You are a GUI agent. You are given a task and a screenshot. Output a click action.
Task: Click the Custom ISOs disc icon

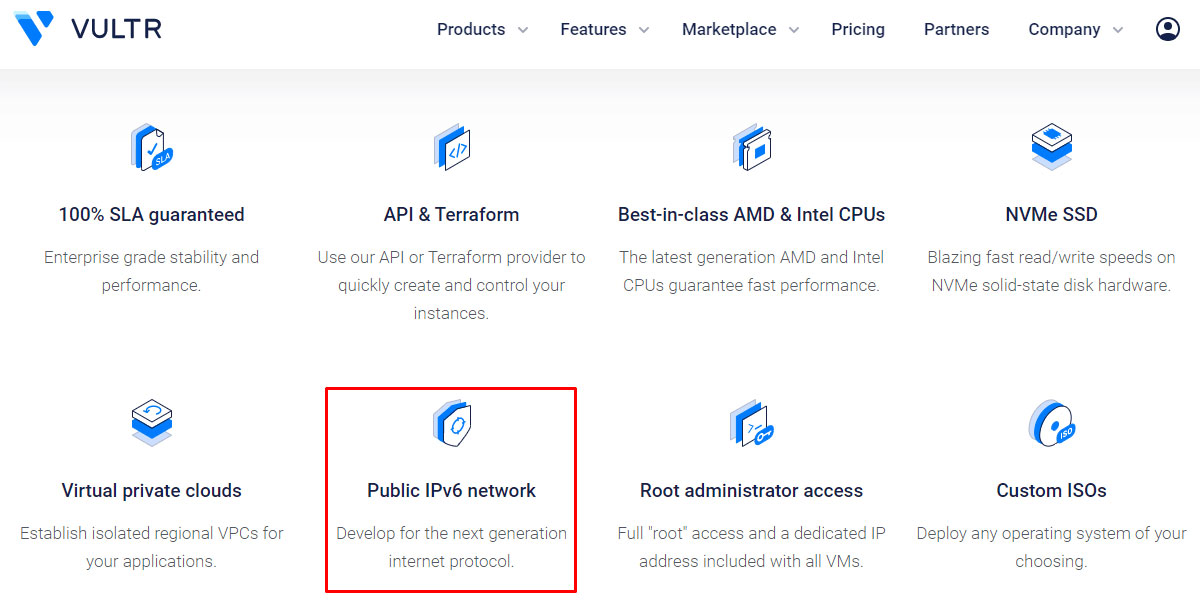(x=1051, y=423)
